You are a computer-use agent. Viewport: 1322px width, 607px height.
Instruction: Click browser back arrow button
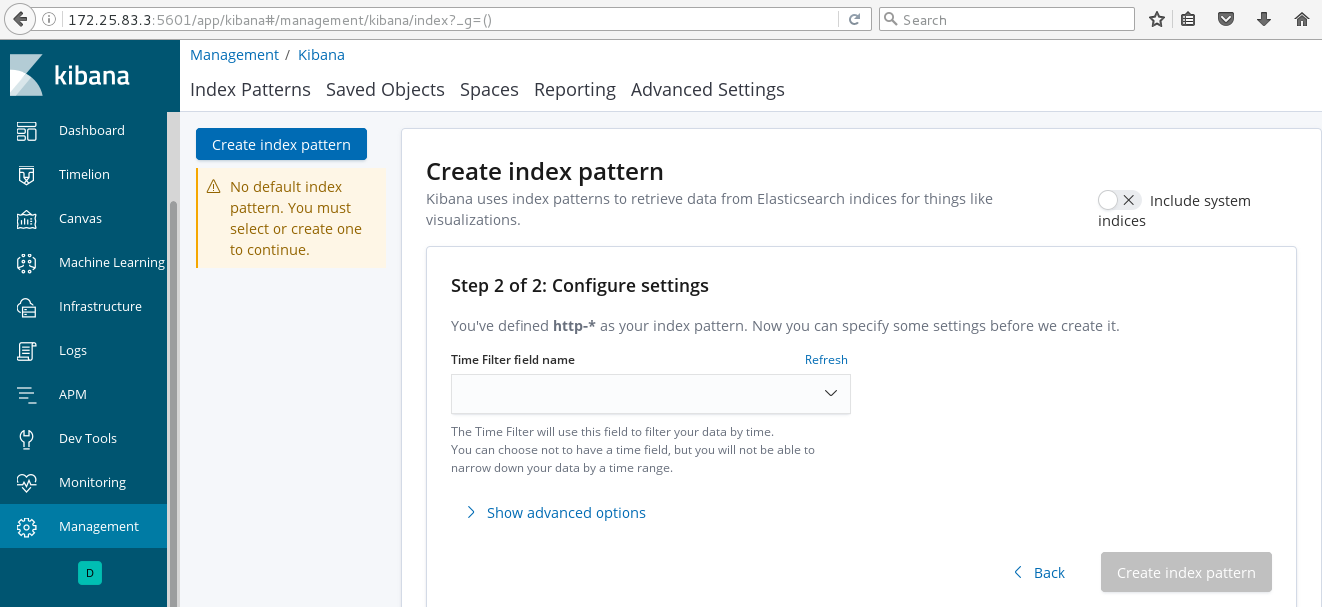coord(20,19)
